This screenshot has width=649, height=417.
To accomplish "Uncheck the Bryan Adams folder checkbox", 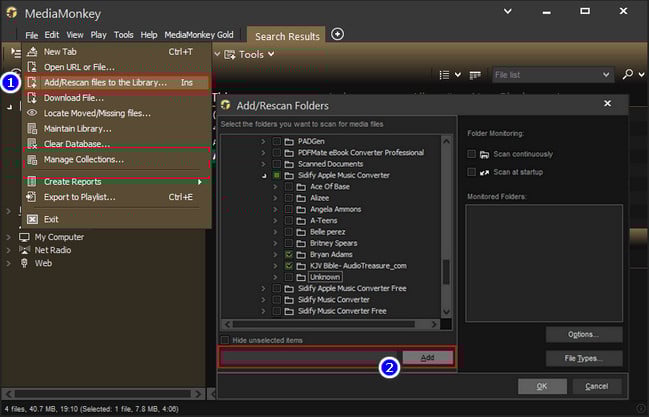I will [x=289, y=254].
